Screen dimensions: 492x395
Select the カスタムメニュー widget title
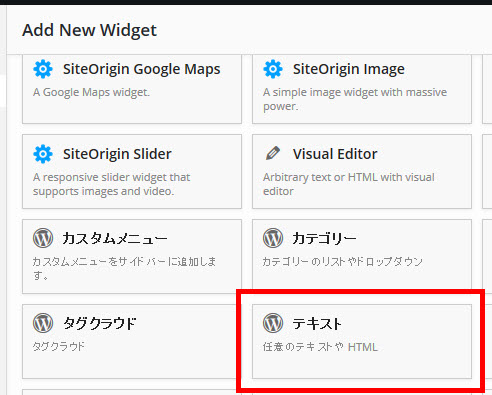[x=115, y=239]
